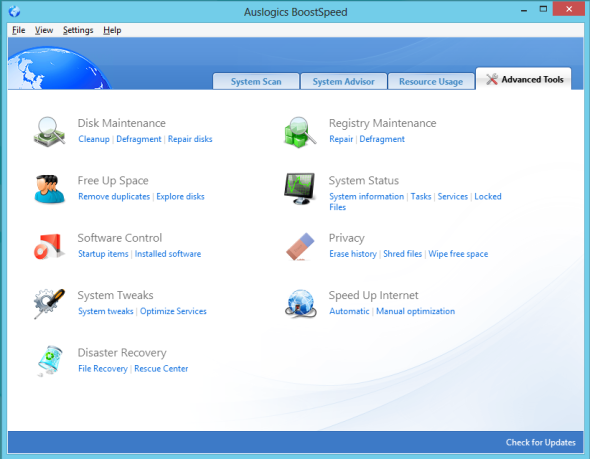The height and width of the screenshot is (459, 590).
Task: Open the Help menu
Action: [112, 30]
